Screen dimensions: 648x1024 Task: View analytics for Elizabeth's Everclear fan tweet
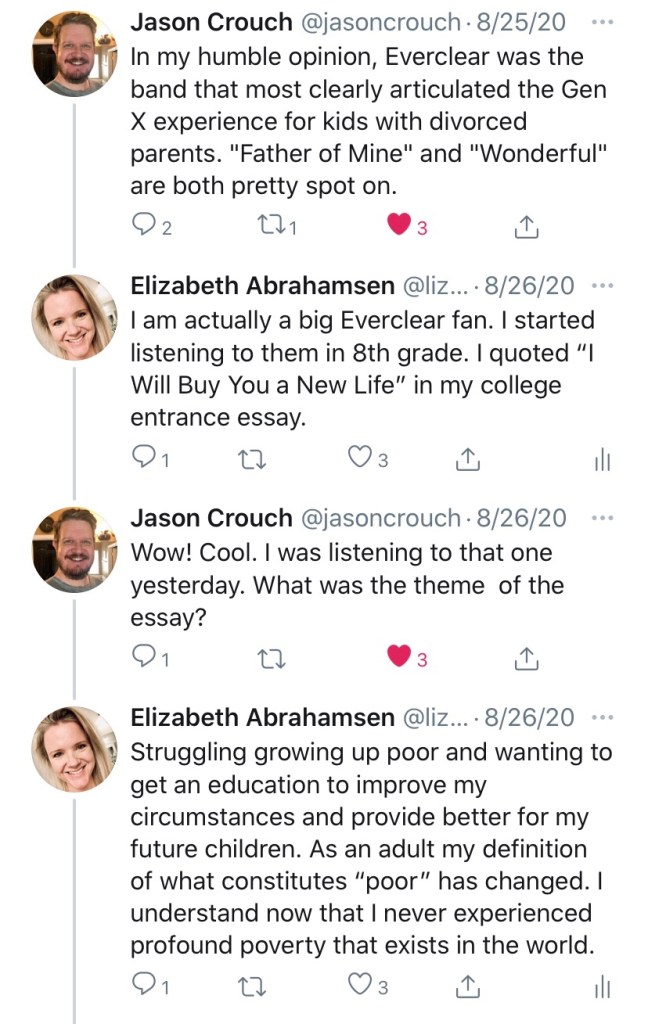tap(602, 460)
